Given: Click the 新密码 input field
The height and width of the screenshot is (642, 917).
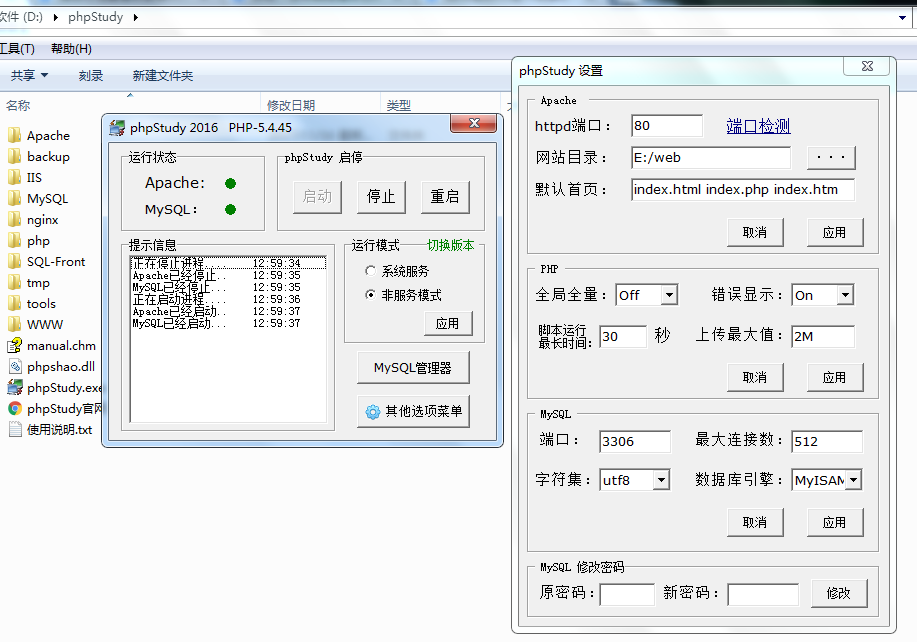Looking at the screenshot, I should click(763, 595).
